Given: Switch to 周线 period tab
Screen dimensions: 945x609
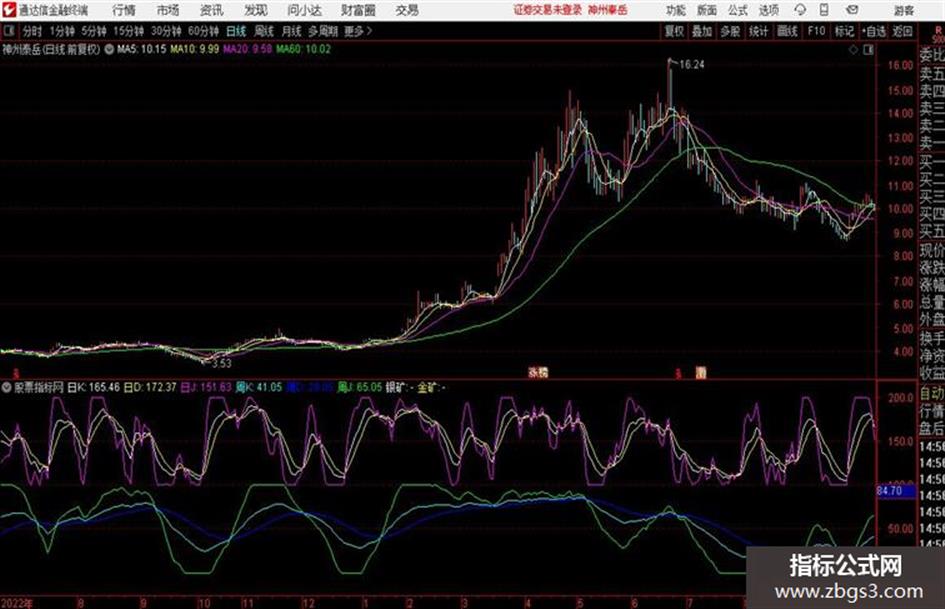Looking at the screenshot, I should pos(264,31).
